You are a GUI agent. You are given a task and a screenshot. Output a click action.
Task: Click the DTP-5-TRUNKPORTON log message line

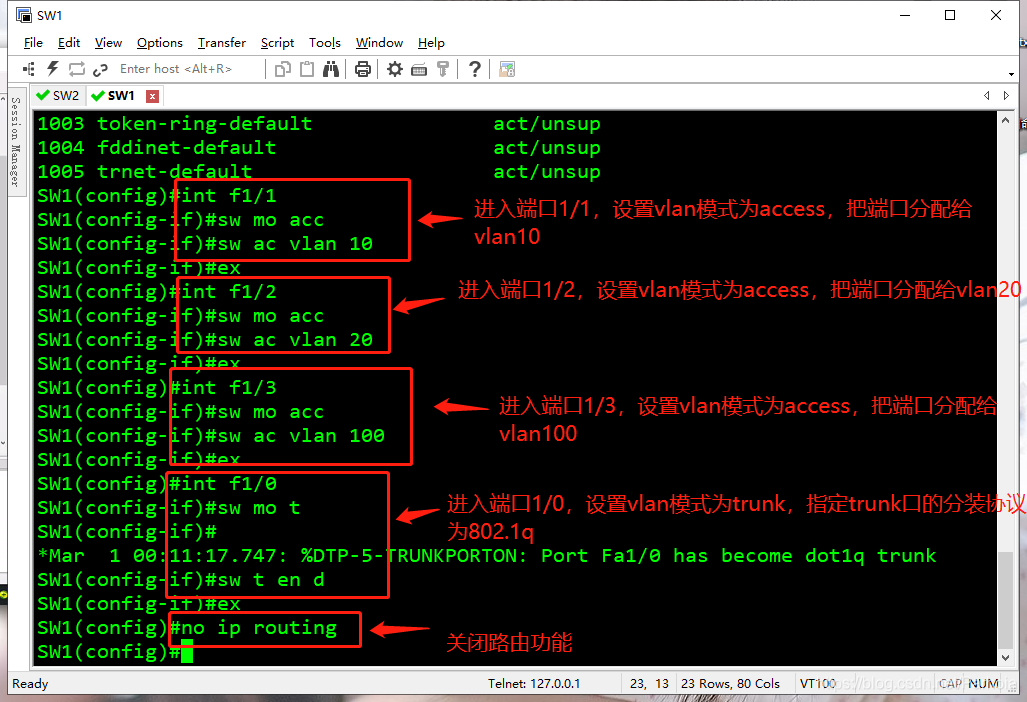point(487,555)
